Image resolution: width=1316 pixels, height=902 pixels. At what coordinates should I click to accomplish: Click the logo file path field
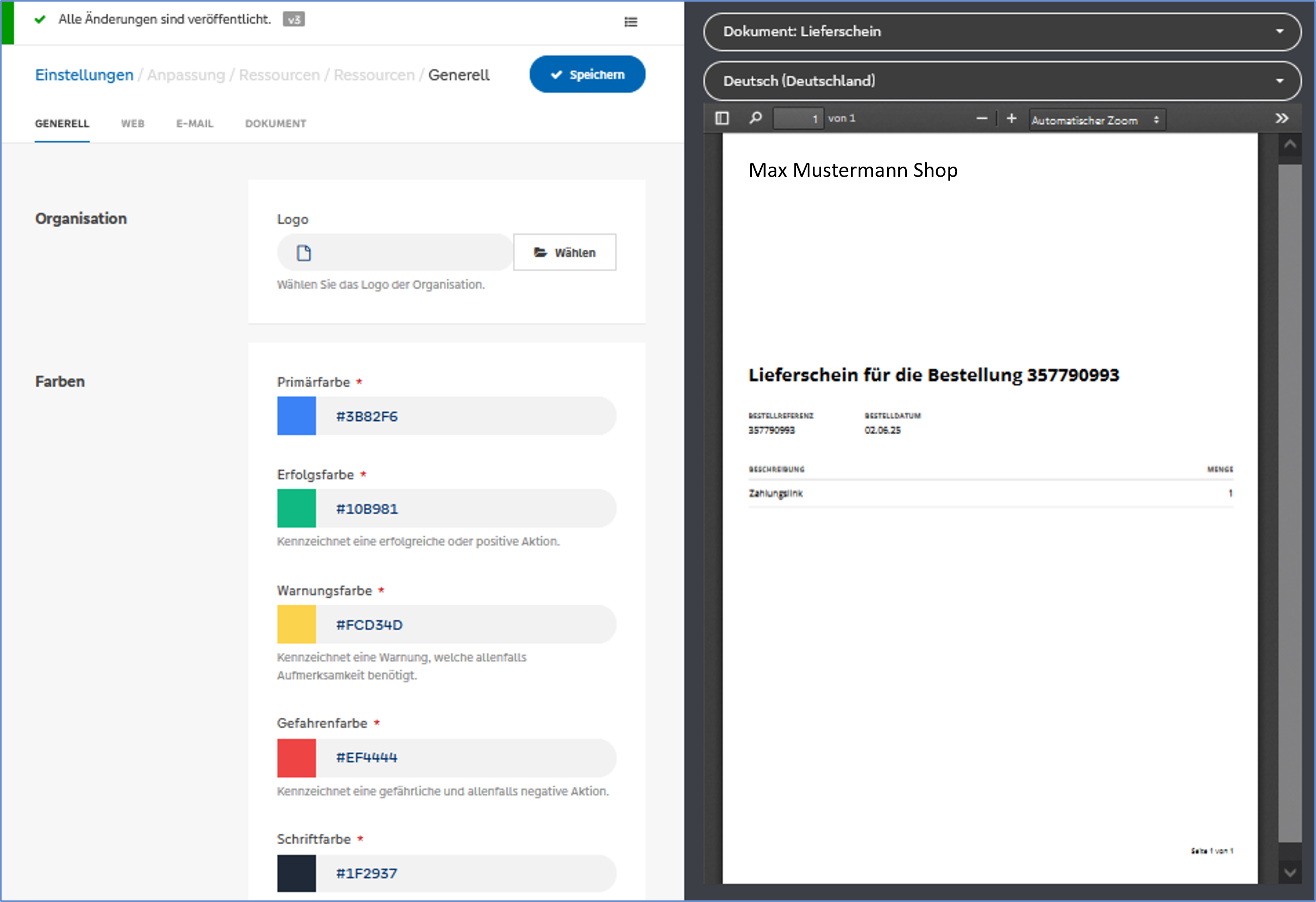[395, 252]
